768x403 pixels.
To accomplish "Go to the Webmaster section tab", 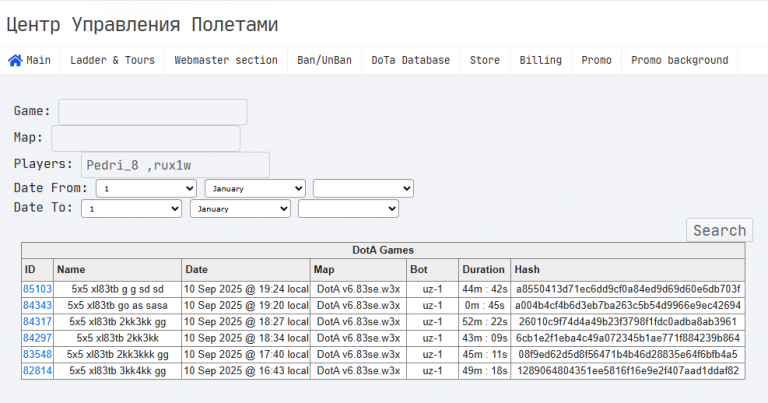I will coord(226,60).
